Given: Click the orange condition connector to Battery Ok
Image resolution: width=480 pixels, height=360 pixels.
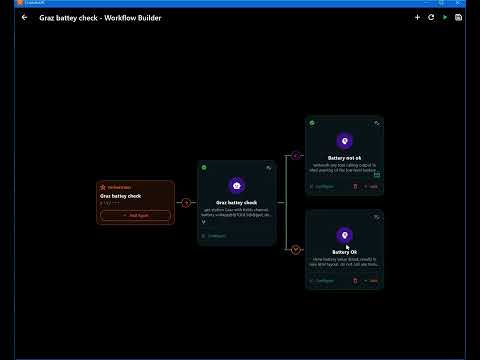Looking at the screenshot, I should click(296, 250).
